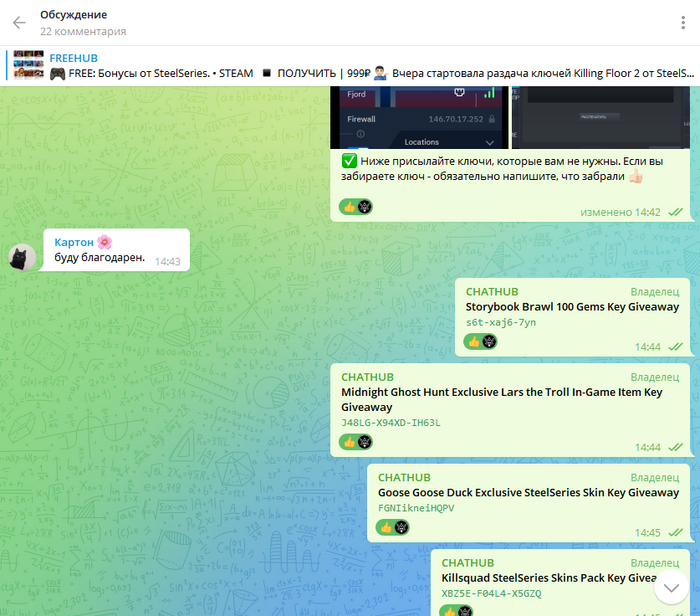The height and width of the screenshot is (616, 700).
Task: Select the Storybook Brawl 100 Gems title text
Action: tap(572, 307)
